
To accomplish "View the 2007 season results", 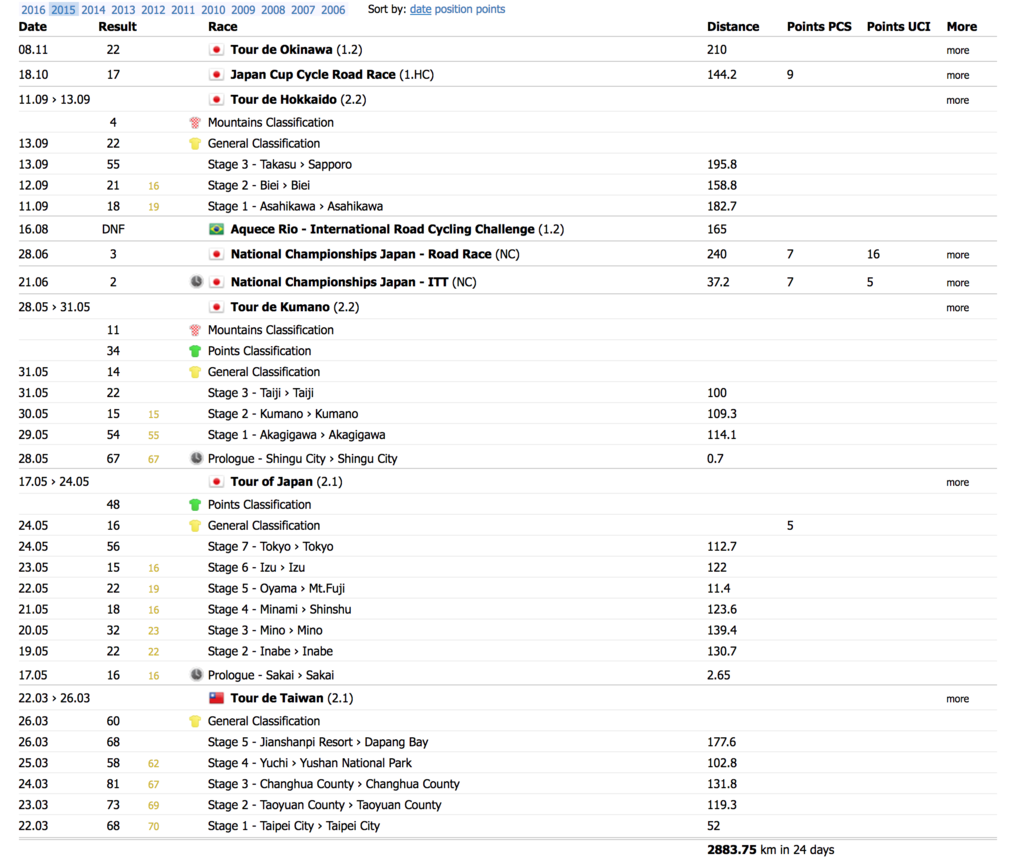I will tap(303, 10).
